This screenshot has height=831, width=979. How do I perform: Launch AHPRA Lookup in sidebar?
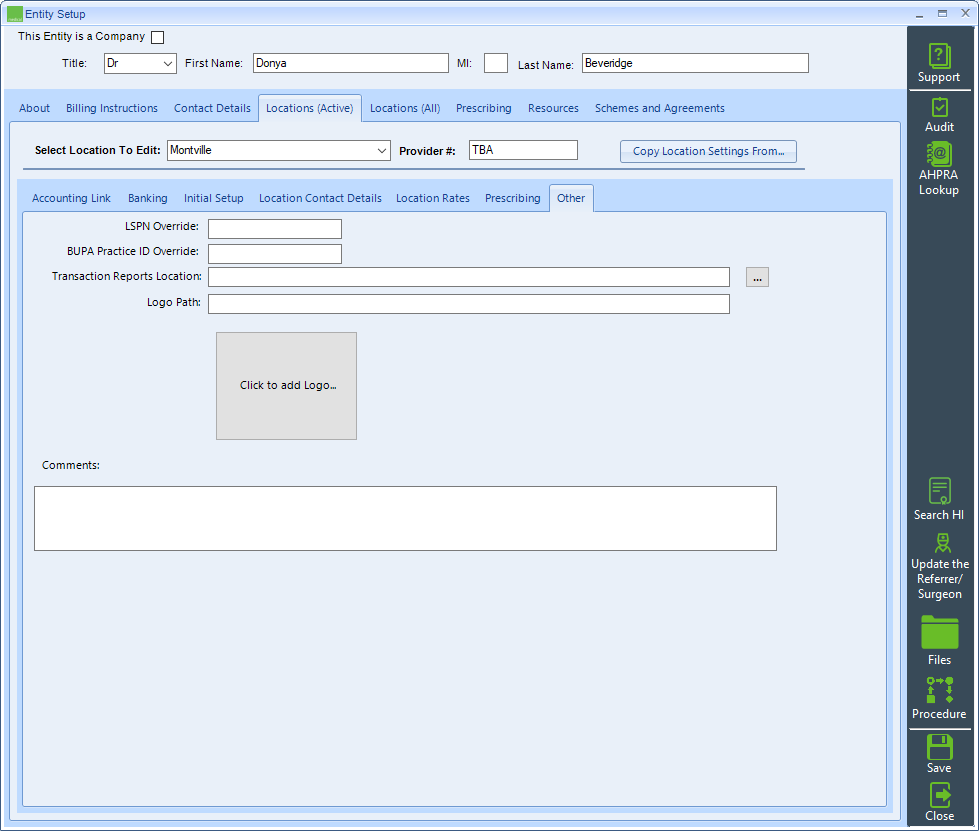pos(938,169)
